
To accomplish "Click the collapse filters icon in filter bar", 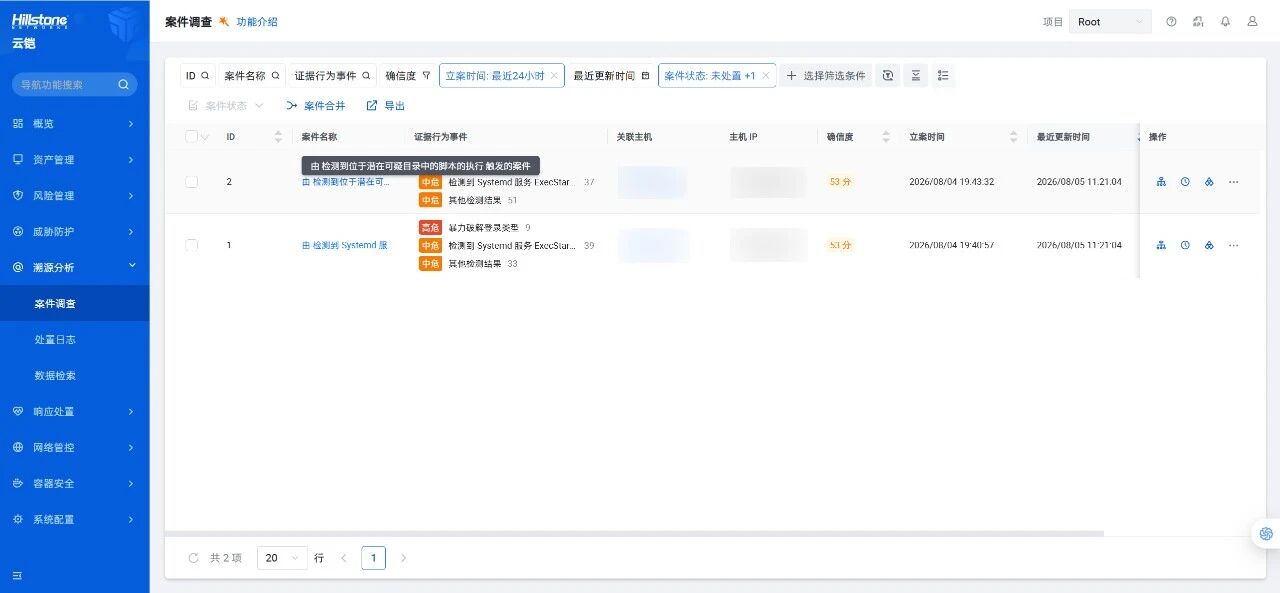I will [x=915, y=76].
